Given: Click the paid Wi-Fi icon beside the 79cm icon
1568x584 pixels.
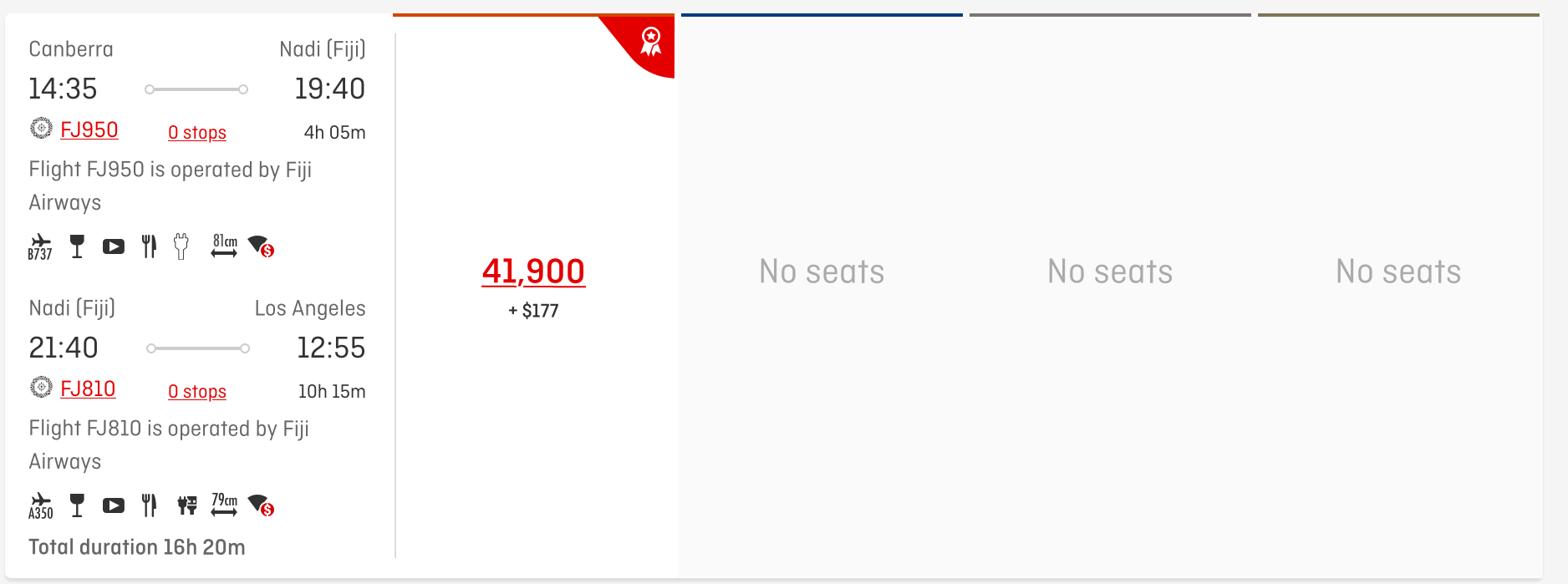Looking at the screenshot, I should coord(262,505).
